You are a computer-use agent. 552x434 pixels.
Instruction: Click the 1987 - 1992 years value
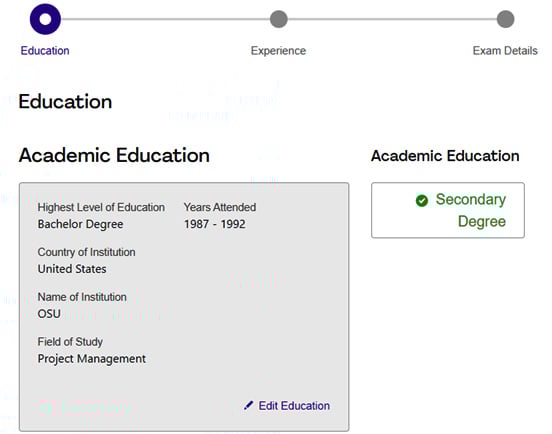215,224
